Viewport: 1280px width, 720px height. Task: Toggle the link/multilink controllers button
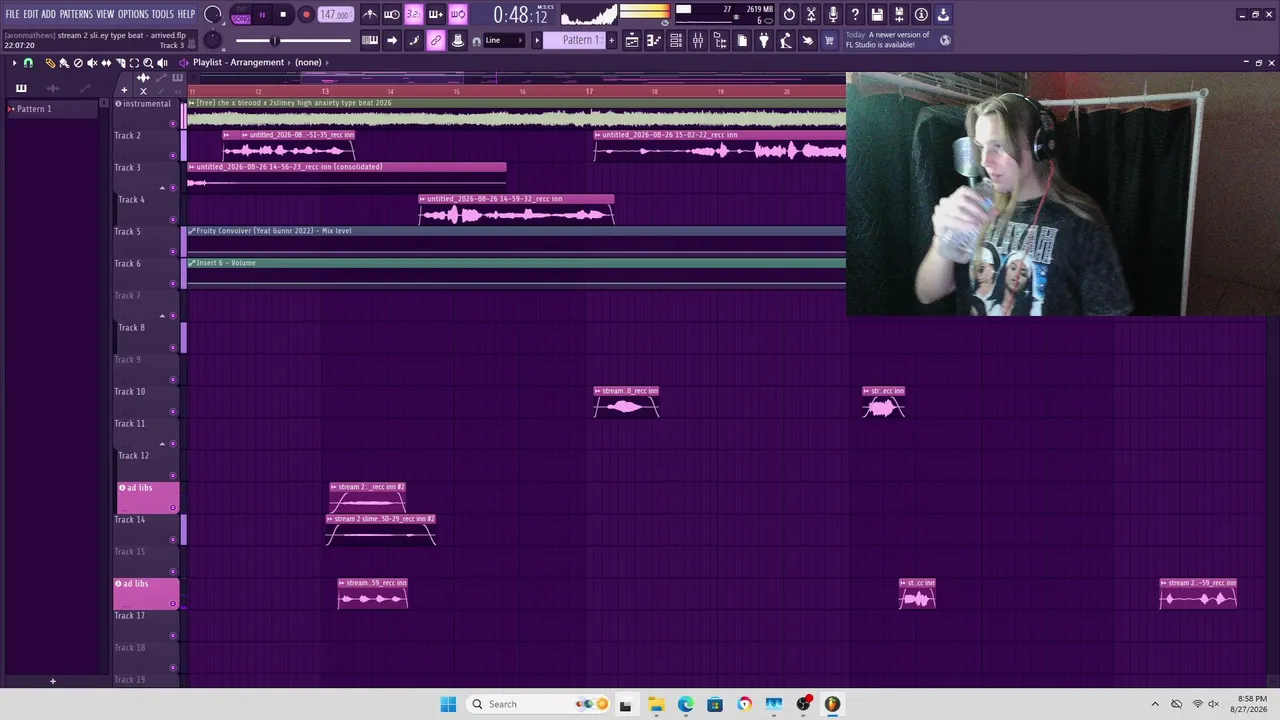436,40
